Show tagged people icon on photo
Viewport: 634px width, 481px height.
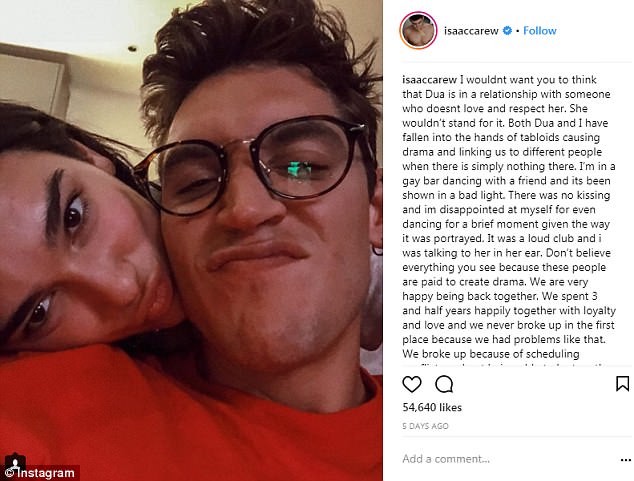click(x=15, y=461)
